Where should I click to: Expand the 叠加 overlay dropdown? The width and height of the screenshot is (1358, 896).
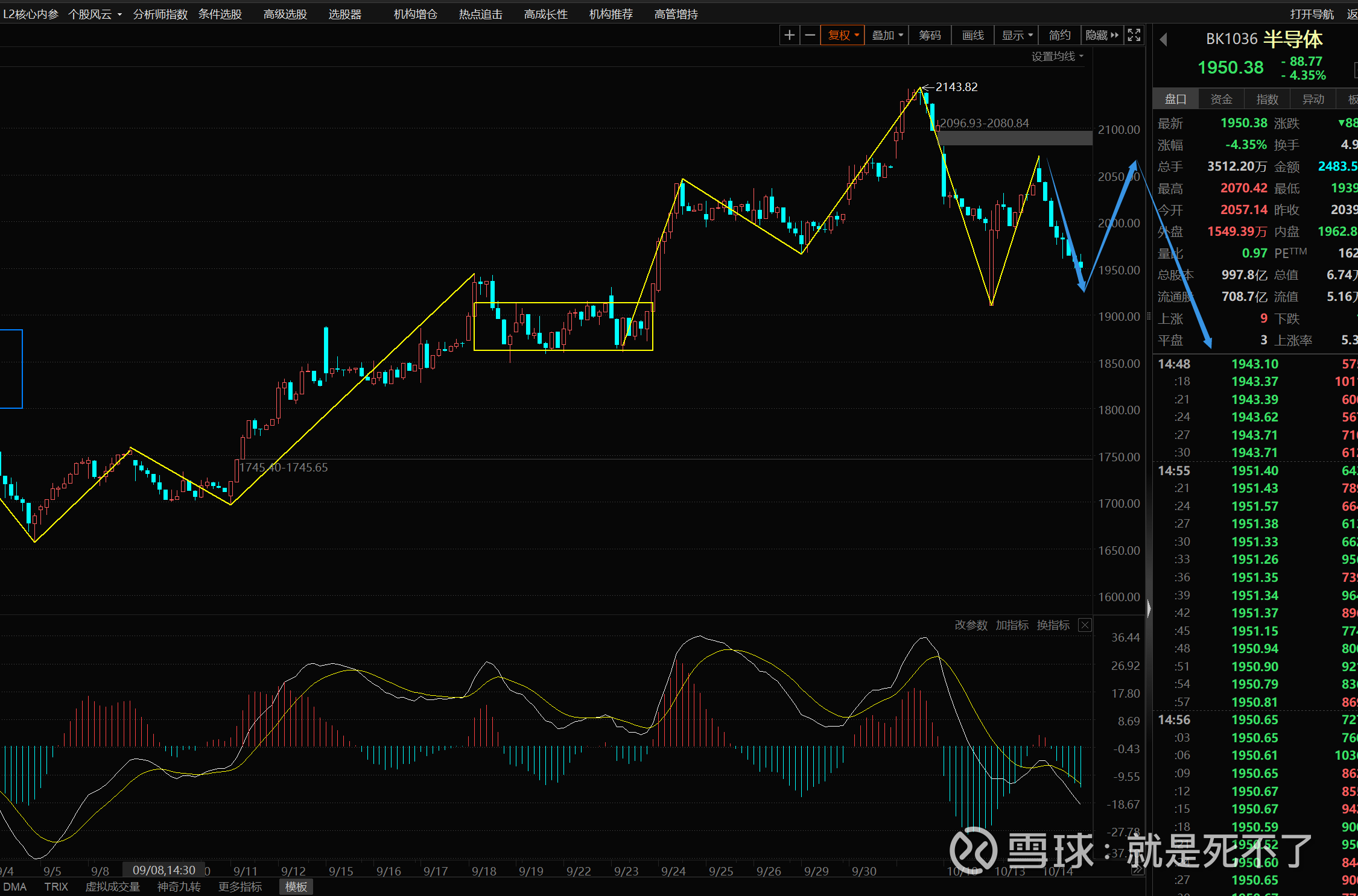887,36
